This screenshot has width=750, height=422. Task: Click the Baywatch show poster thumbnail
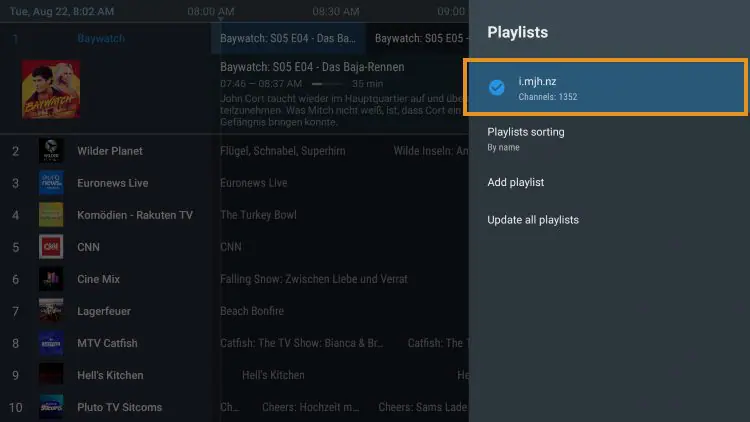[x=51, y=90]
